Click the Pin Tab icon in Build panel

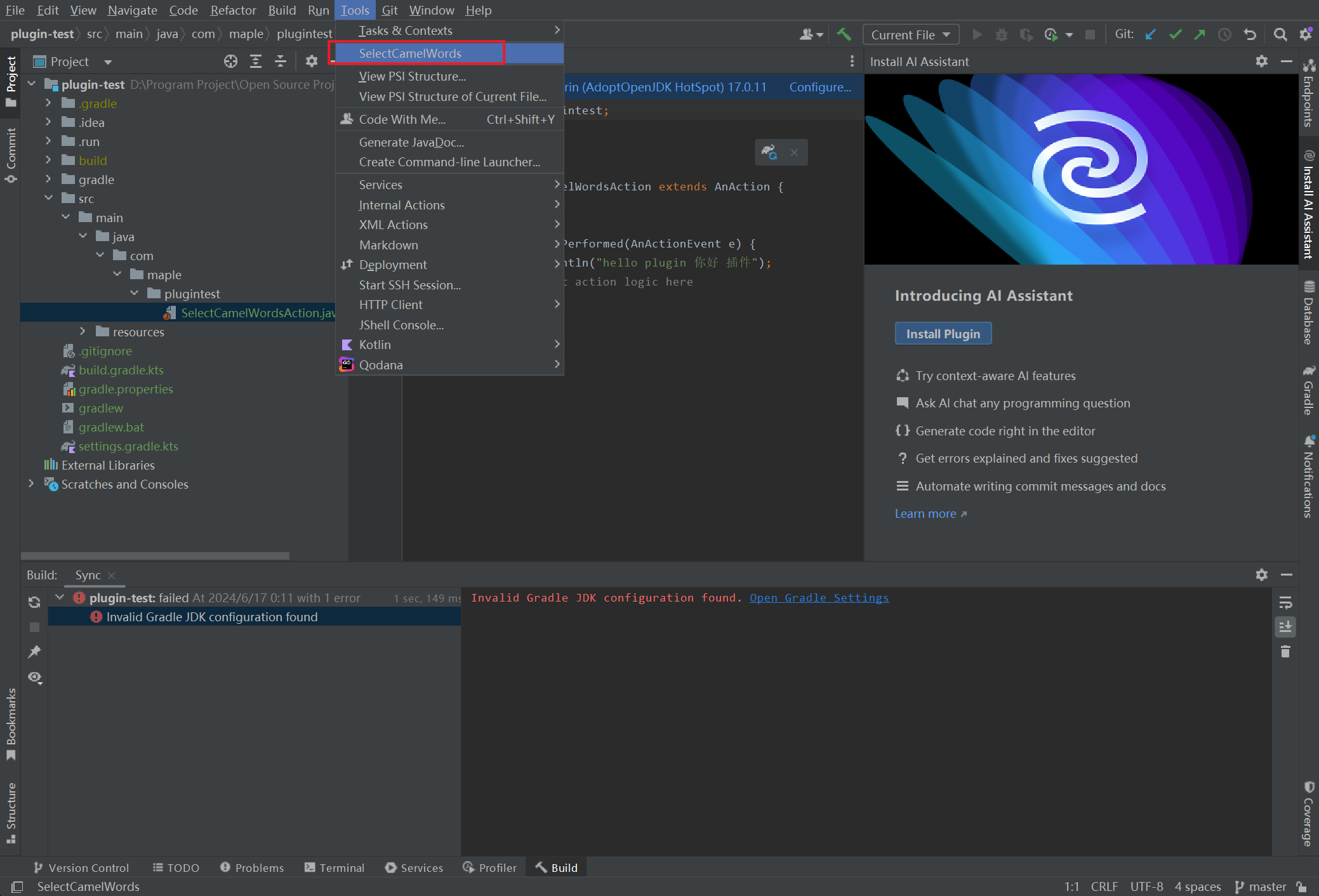(x=34, y=652)
